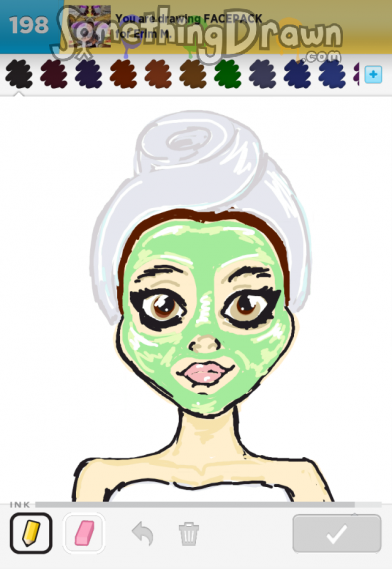Undo last stroke with arrow icon
This screenshot has width=392, height=569.
pos(142,533)
